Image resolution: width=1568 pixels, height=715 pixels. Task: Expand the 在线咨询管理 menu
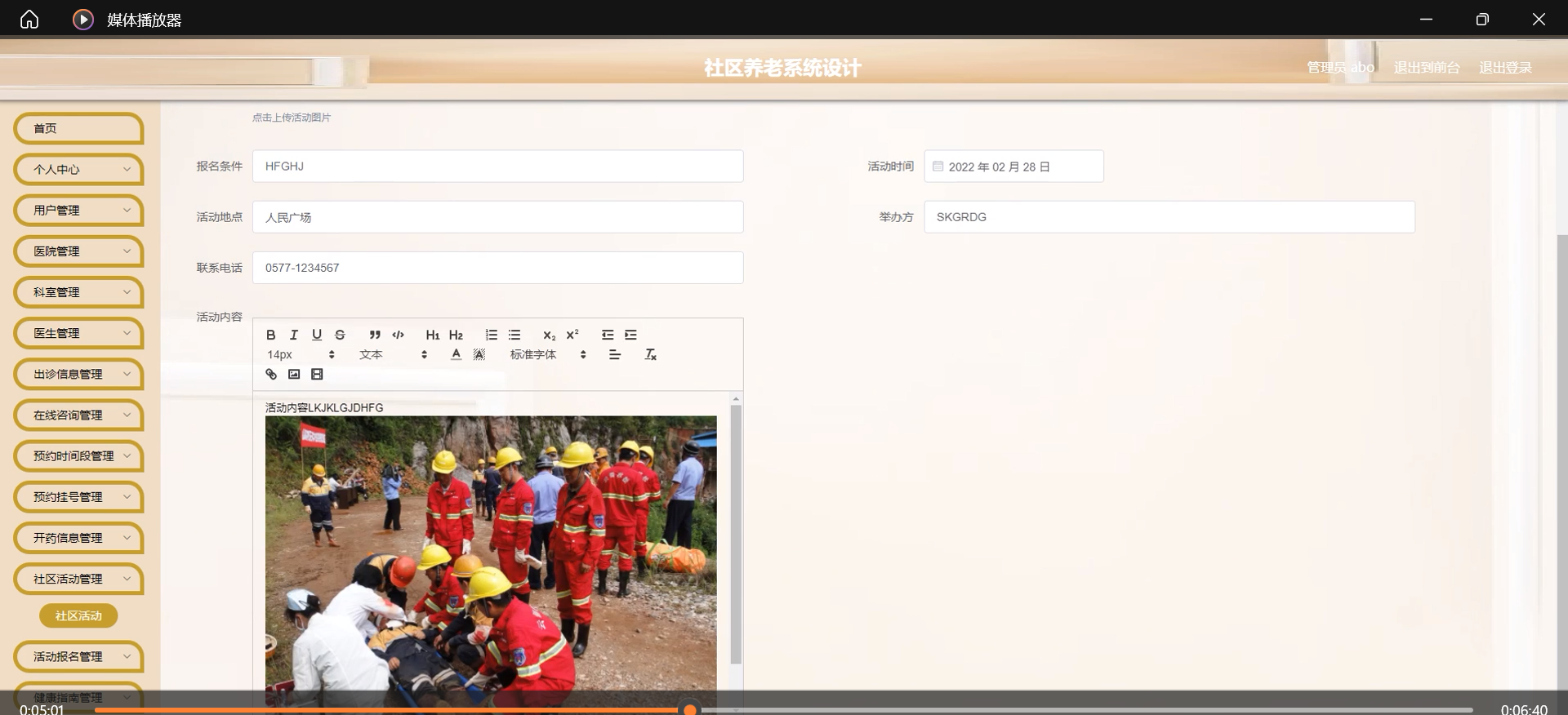pos(78,415)
